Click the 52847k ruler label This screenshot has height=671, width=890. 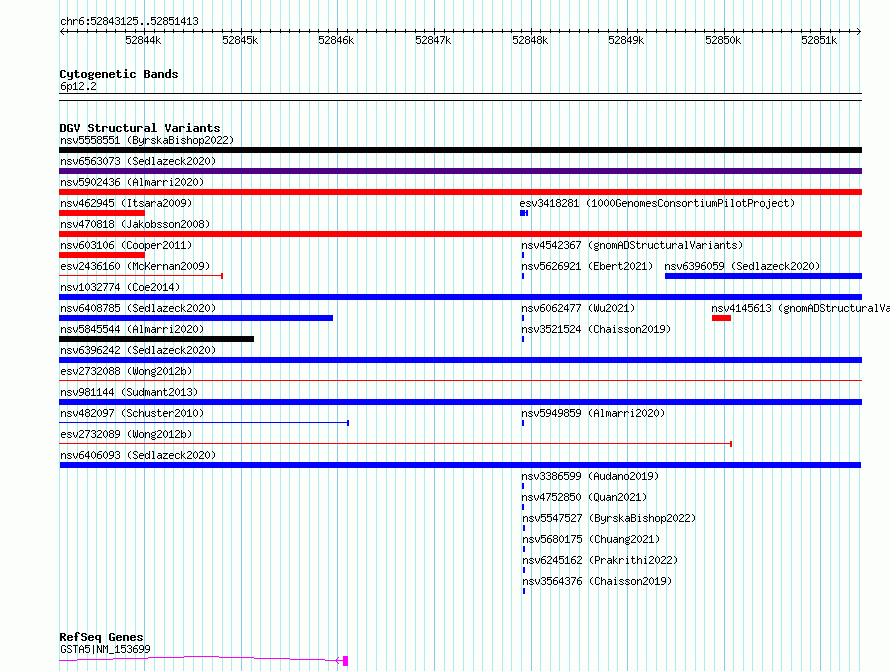click(x=433, y=40)
